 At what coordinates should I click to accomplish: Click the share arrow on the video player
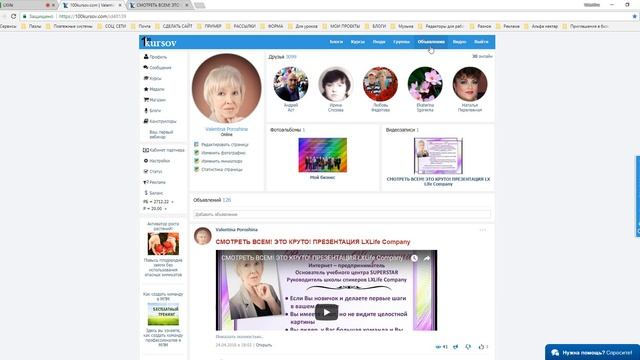[427, 258]
